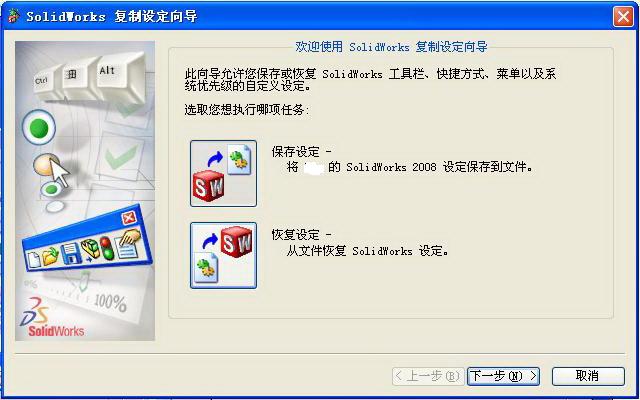Image resolution: width=640 pixels, height=400 pixels.
Task: Select the orange circle under the cursor arrow
Action: 44,164
